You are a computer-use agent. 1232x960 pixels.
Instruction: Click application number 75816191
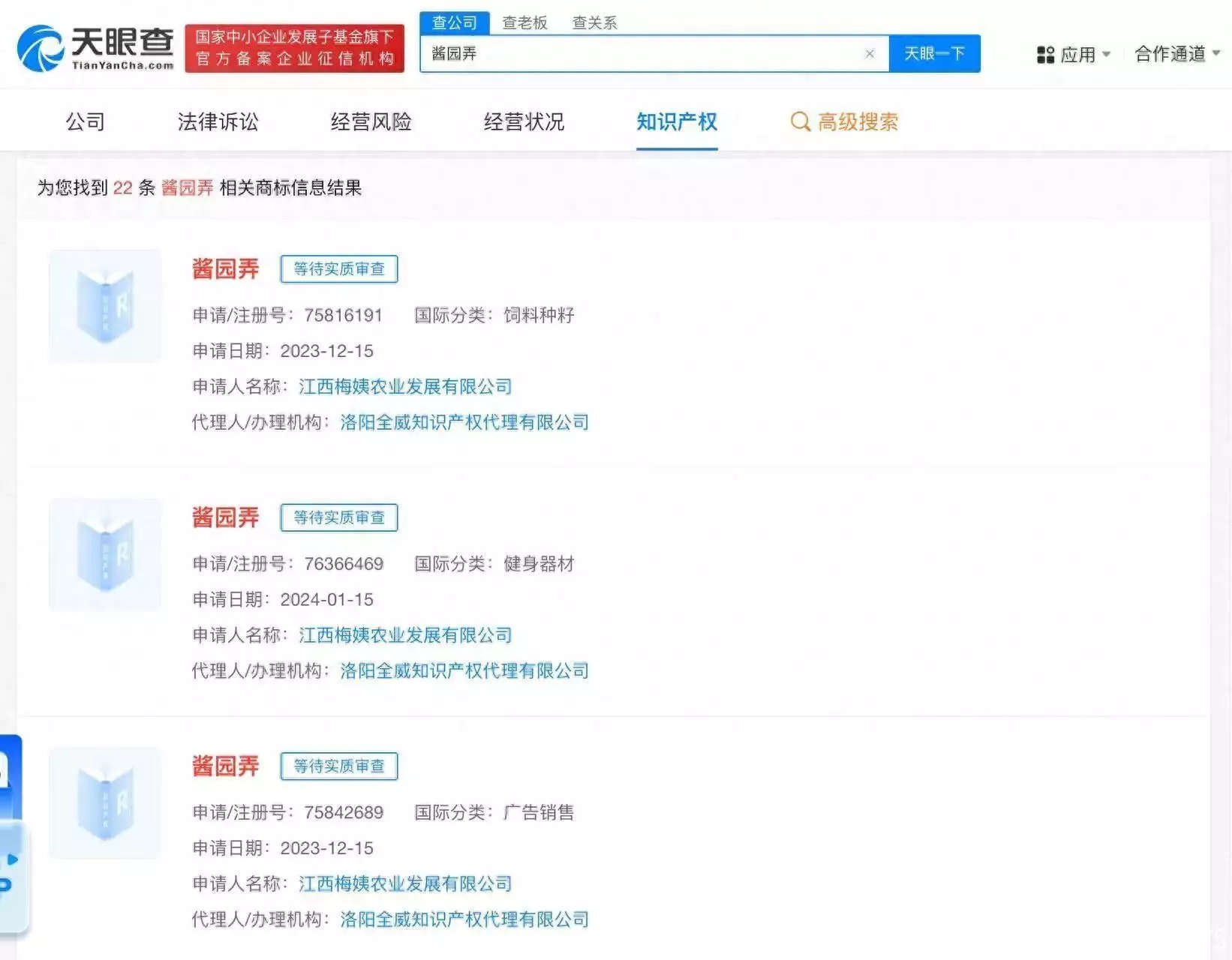(x=343, y=315)
